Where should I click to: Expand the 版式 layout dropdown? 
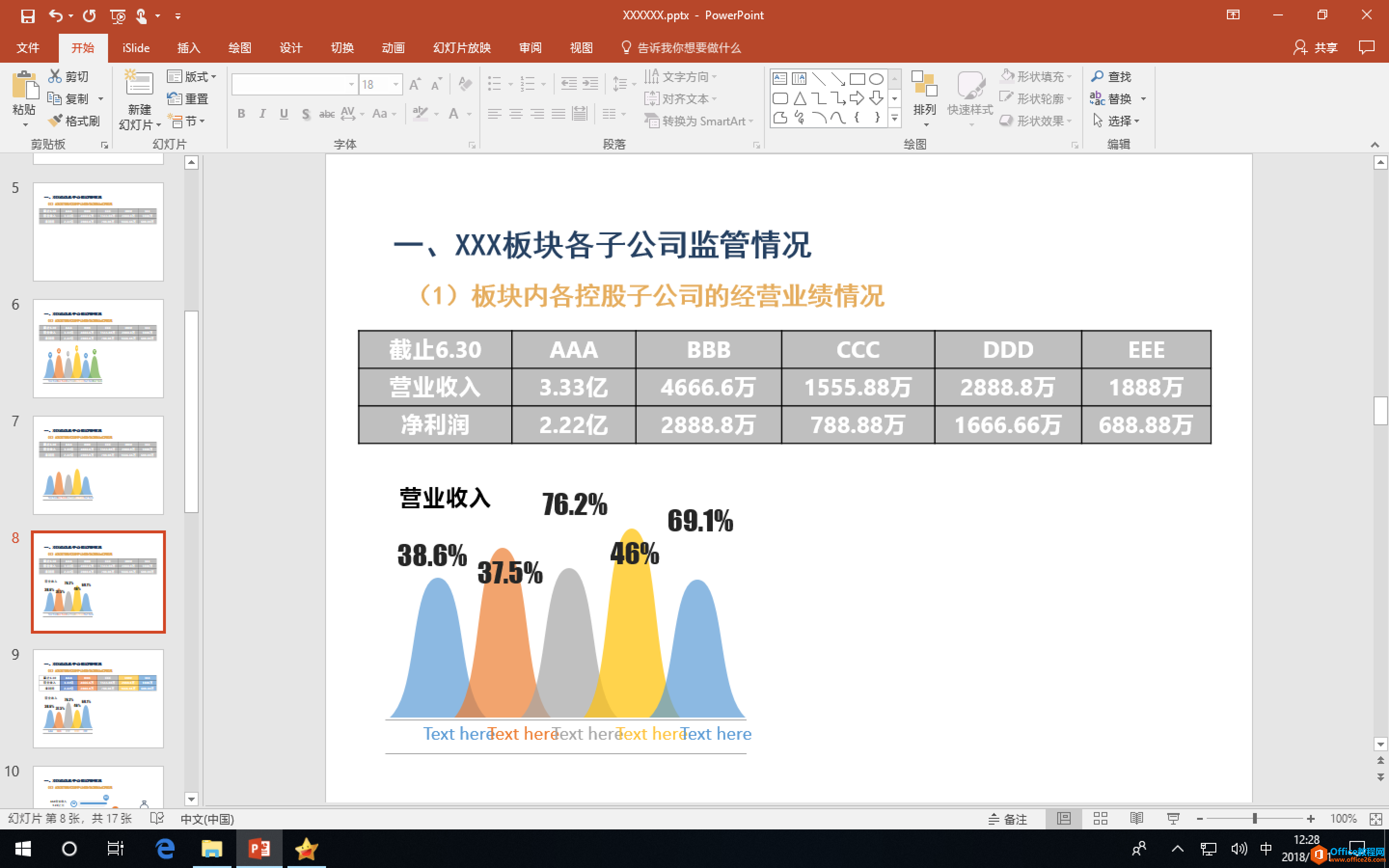point(214,76)
